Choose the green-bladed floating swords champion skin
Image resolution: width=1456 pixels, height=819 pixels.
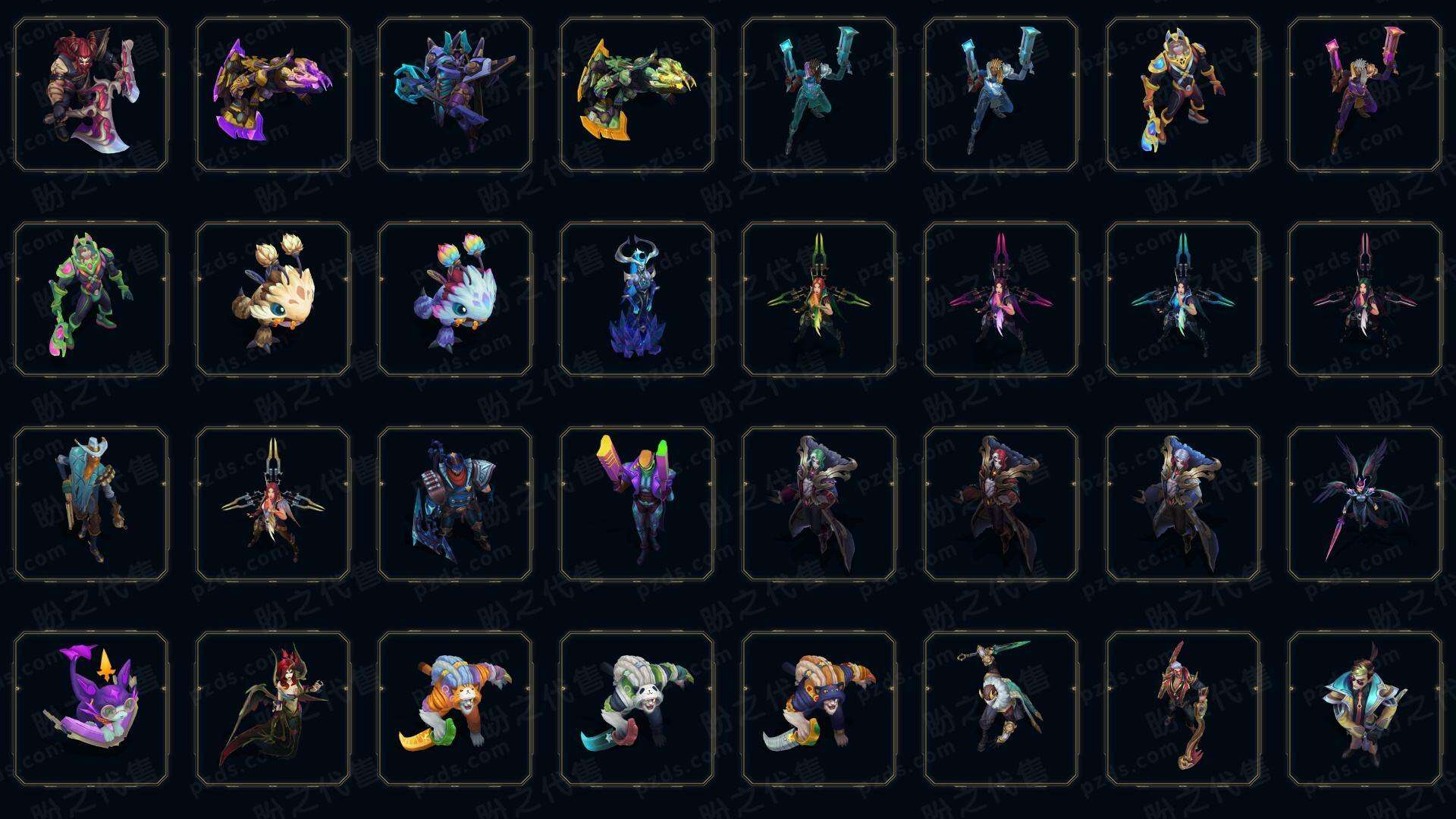(819, 299)
